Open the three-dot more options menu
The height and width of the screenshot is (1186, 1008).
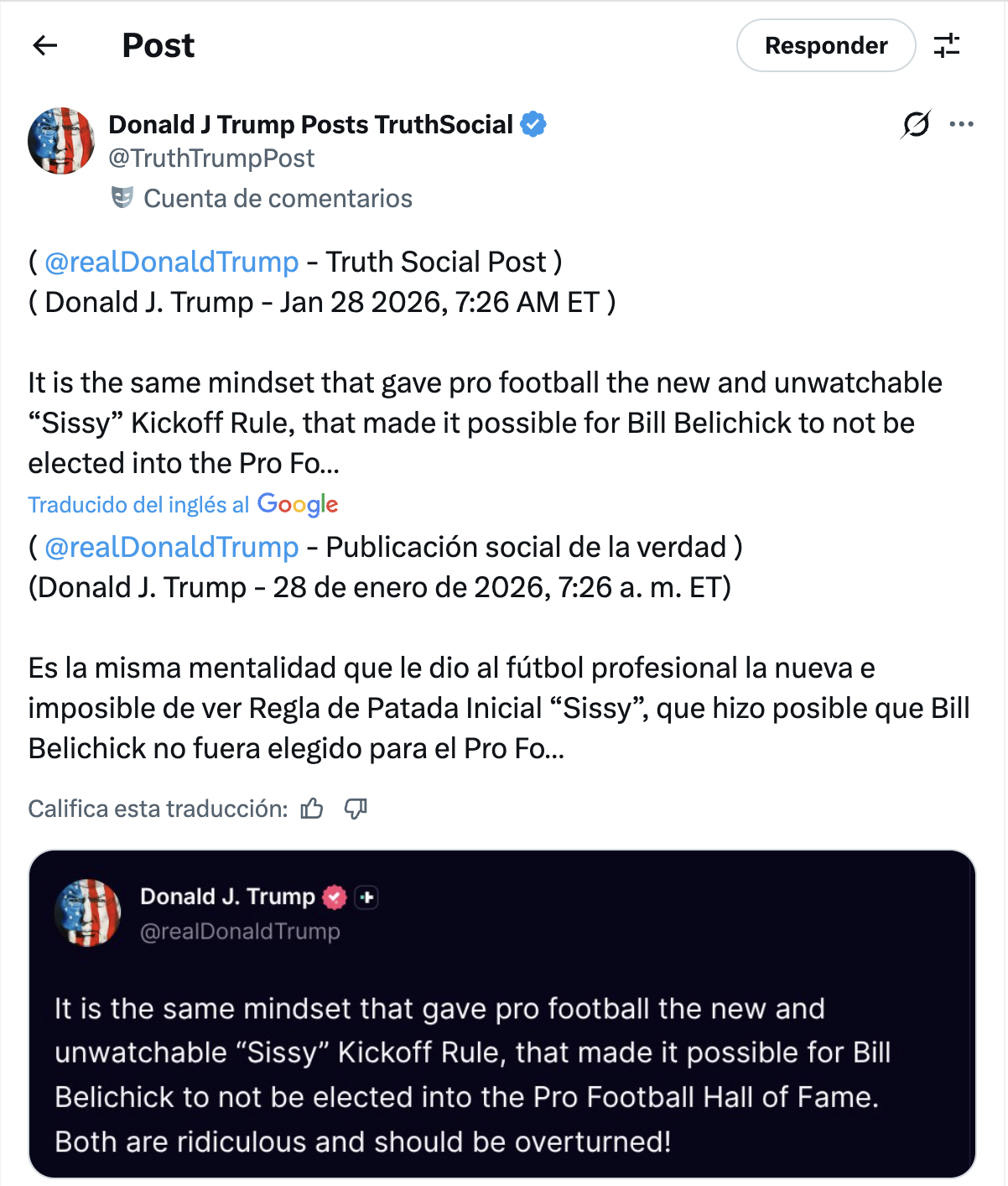(961, 124)
